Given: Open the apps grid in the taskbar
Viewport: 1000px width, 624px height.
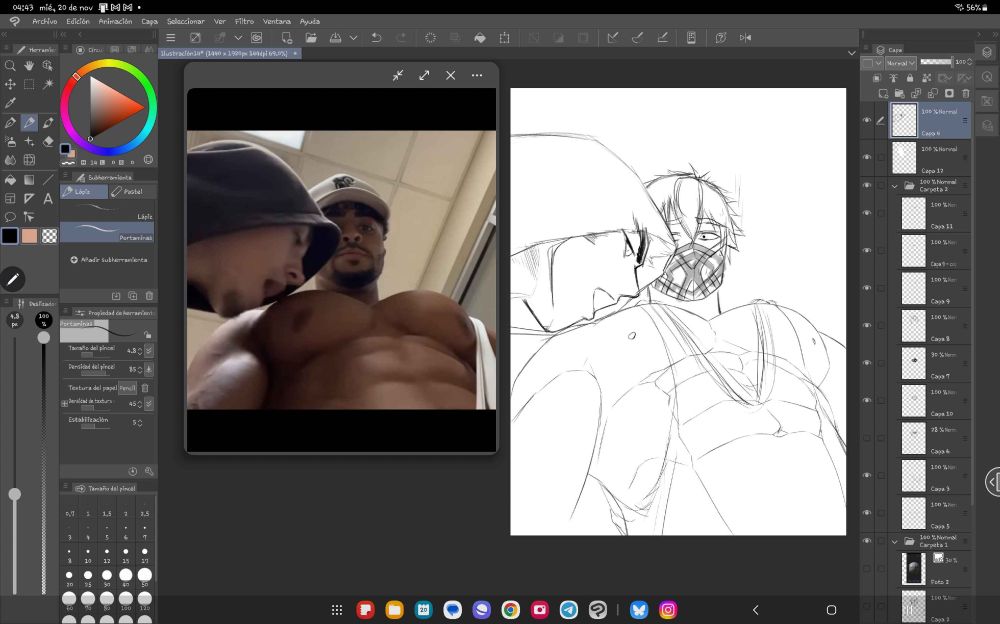Looking at the screenshot, I should 337,610.
